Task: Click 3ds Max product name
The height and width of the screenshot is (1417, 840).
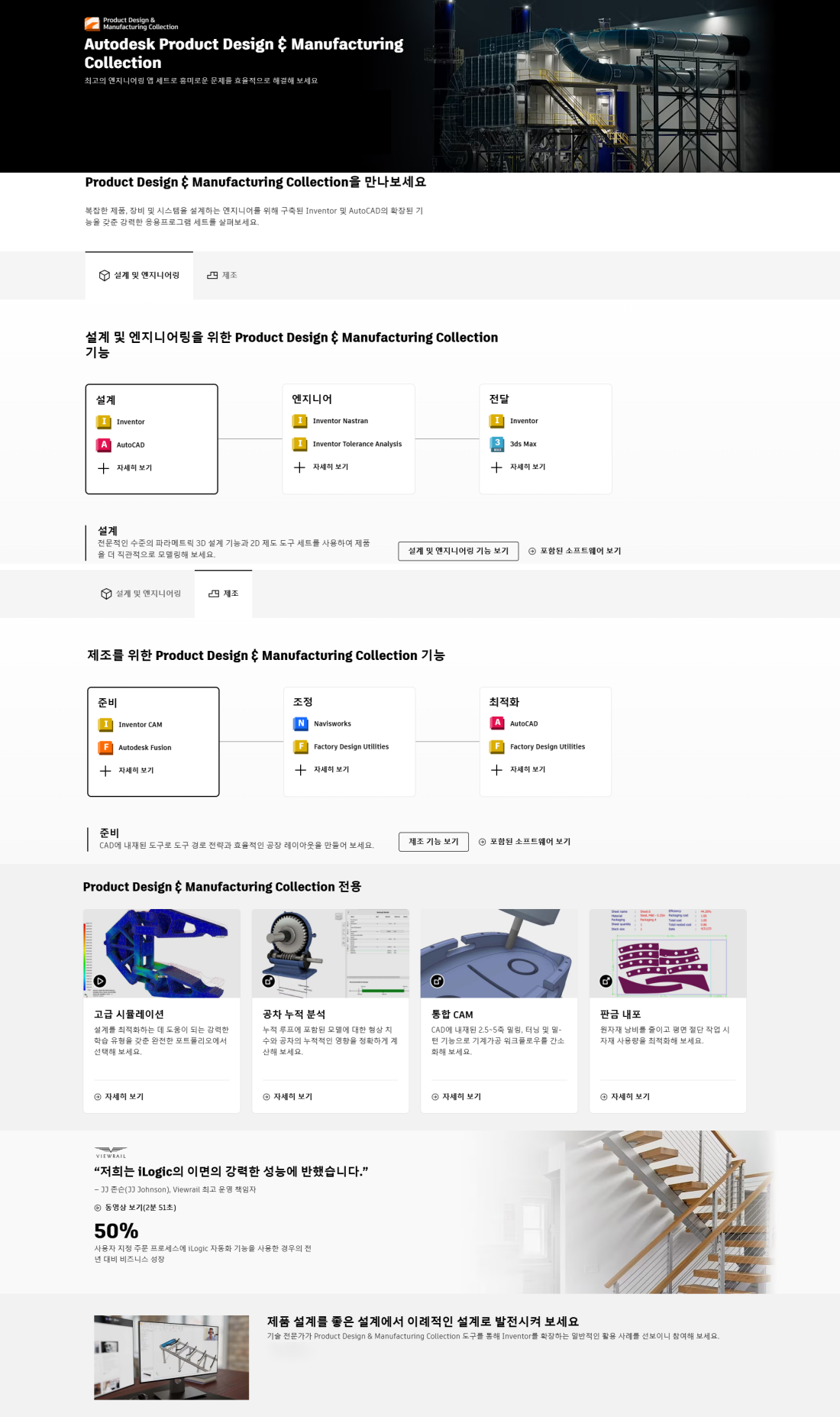Action: (523, 444)
